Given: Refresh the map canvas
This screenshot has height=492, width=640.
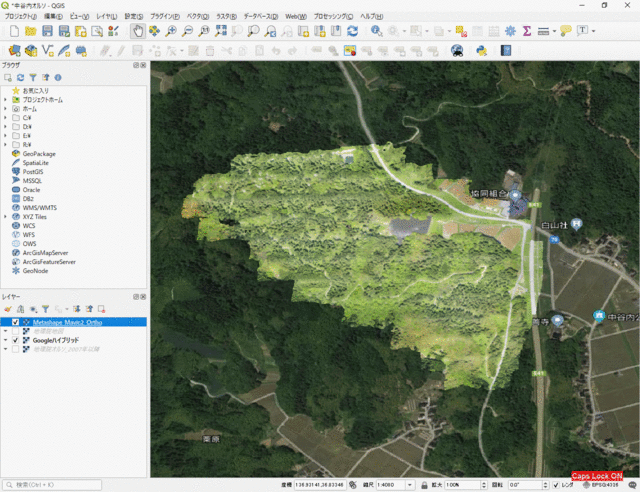Looking at the screenshot, I should click(x=352, y=31).
